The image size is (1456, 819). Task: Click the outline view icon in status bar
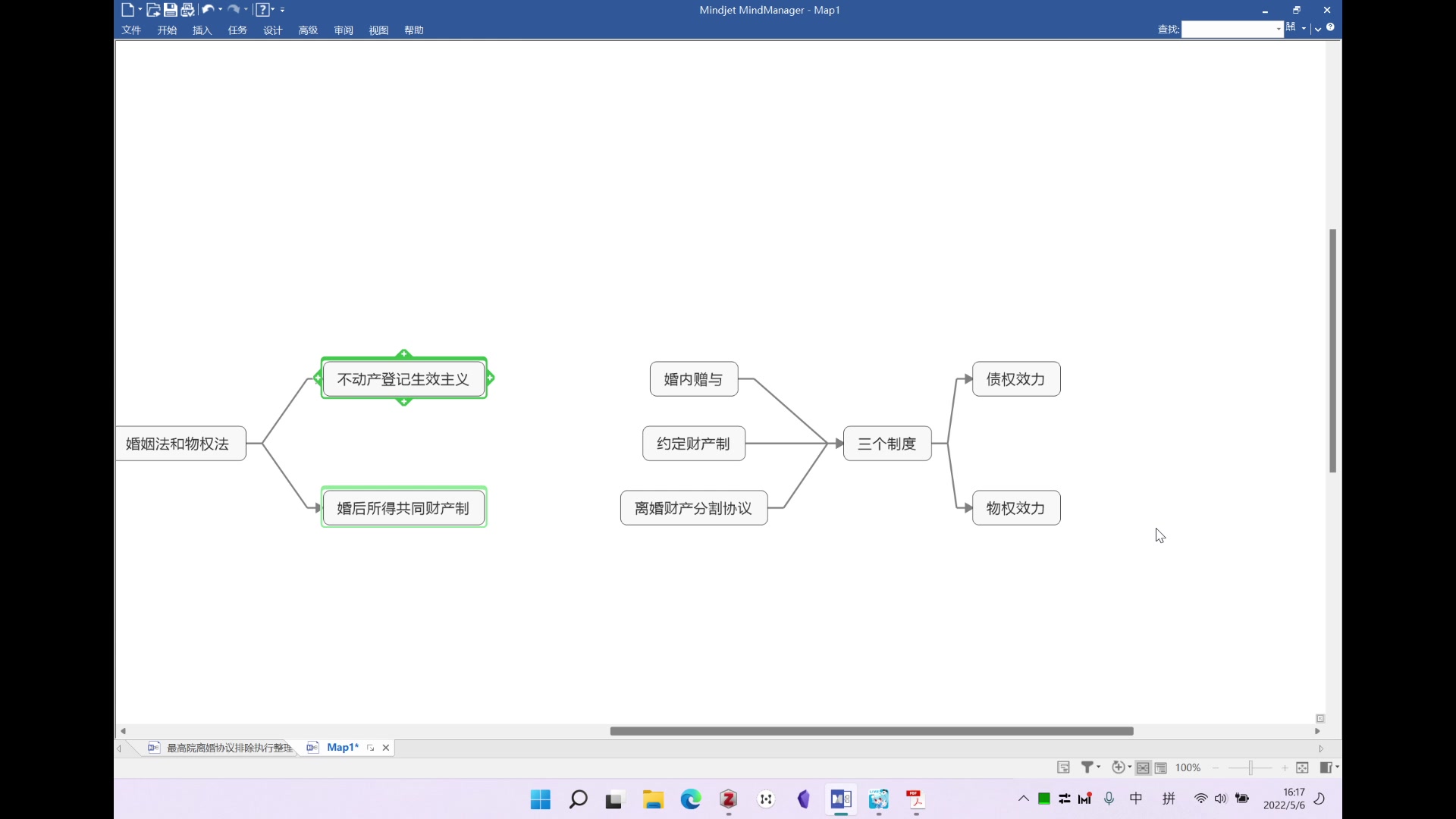click(x=1161, y=768)
